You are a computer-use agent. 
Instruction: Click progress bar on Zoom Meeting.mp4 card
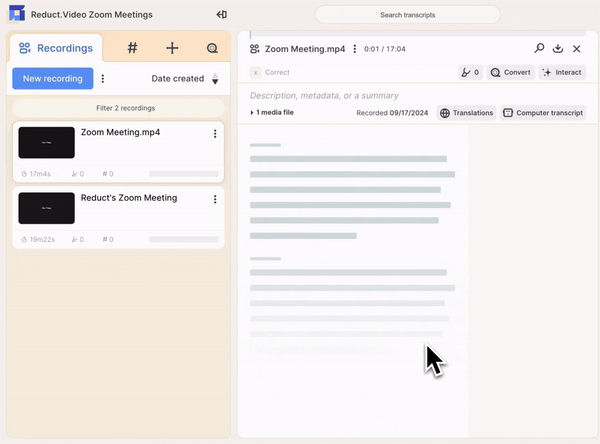[x=184, y=174]
